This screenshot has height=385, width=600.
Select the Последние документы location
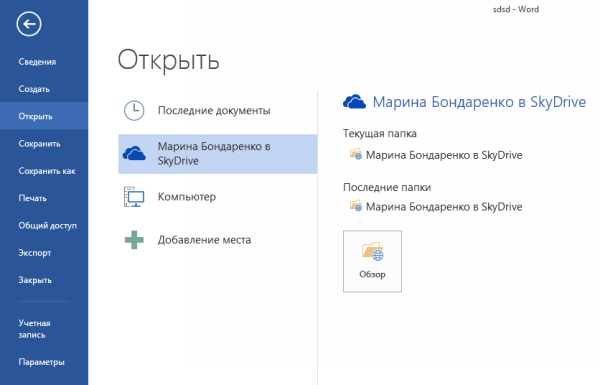point(214,111)
